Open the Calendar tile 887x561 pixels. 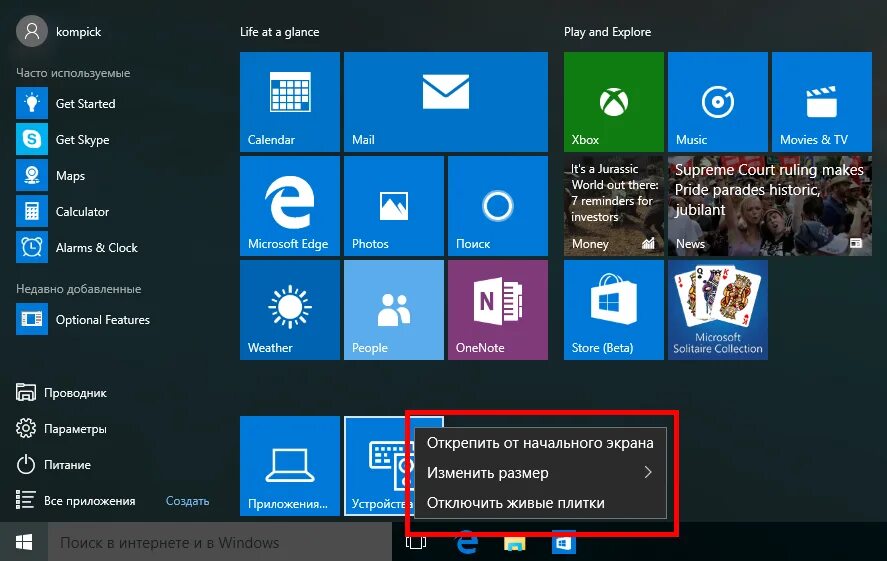[290, 102]
